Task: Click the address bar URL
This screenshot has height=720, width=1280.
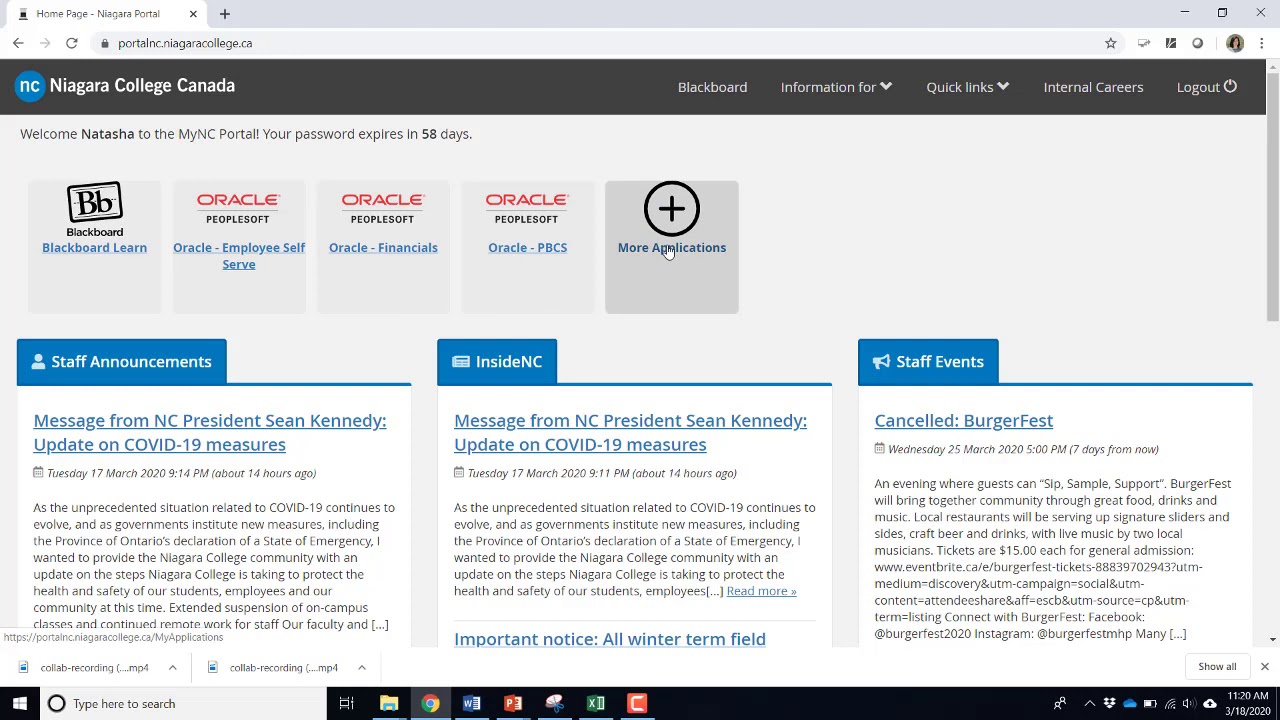Action: click(185, 43)
